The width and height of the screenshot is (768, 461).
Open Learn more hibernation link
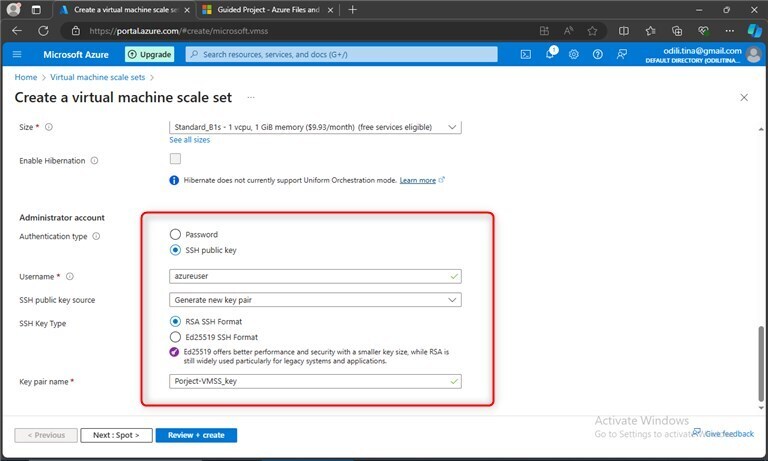[418, 180]
